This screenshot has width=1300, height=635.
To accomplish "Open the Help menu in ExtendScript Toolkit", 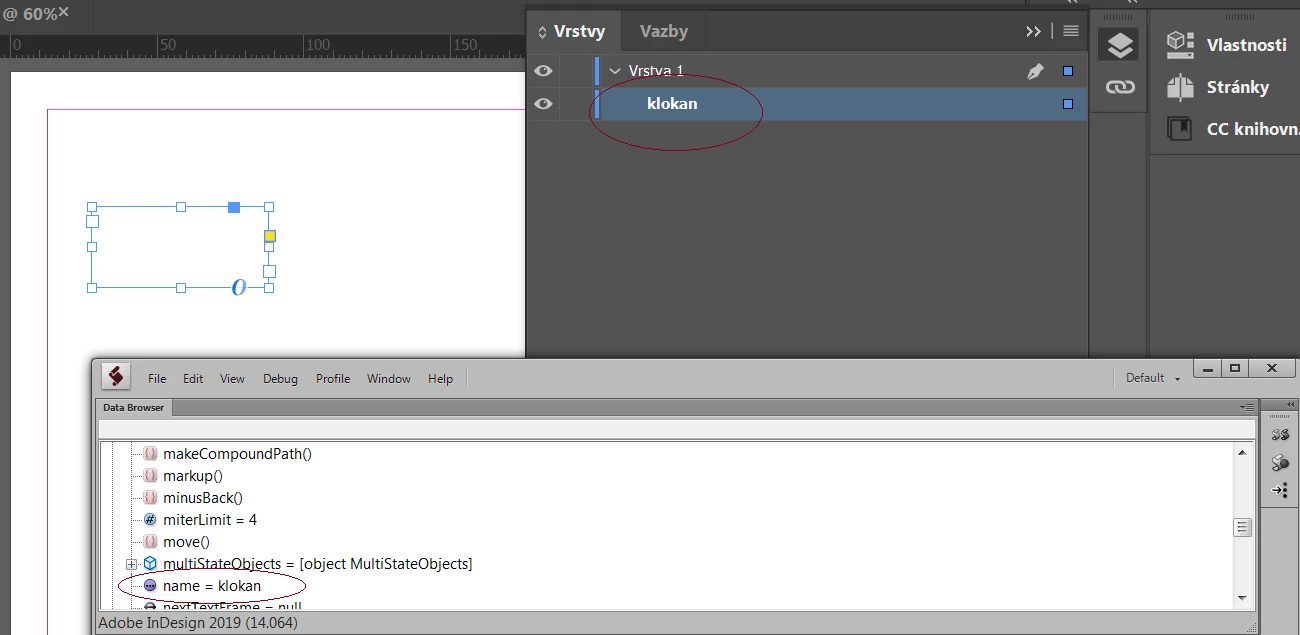I will tap(441, 378).
